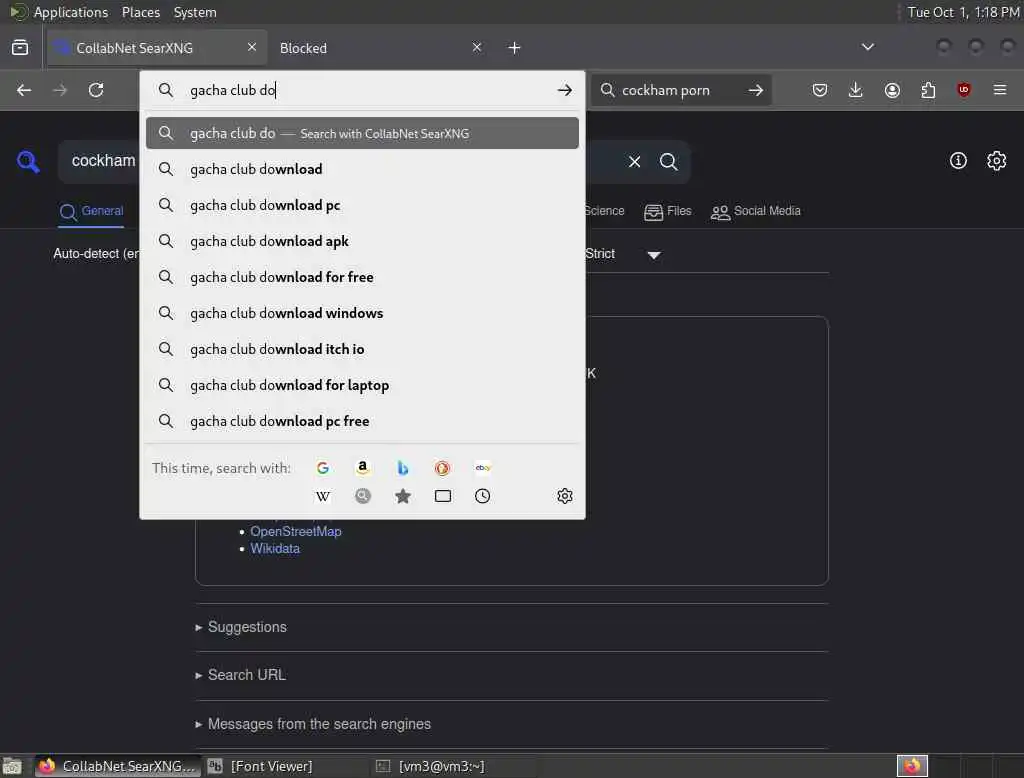Select the Science category tab
The width and height of the screenshot is (1024, 778).
[605, 211]
